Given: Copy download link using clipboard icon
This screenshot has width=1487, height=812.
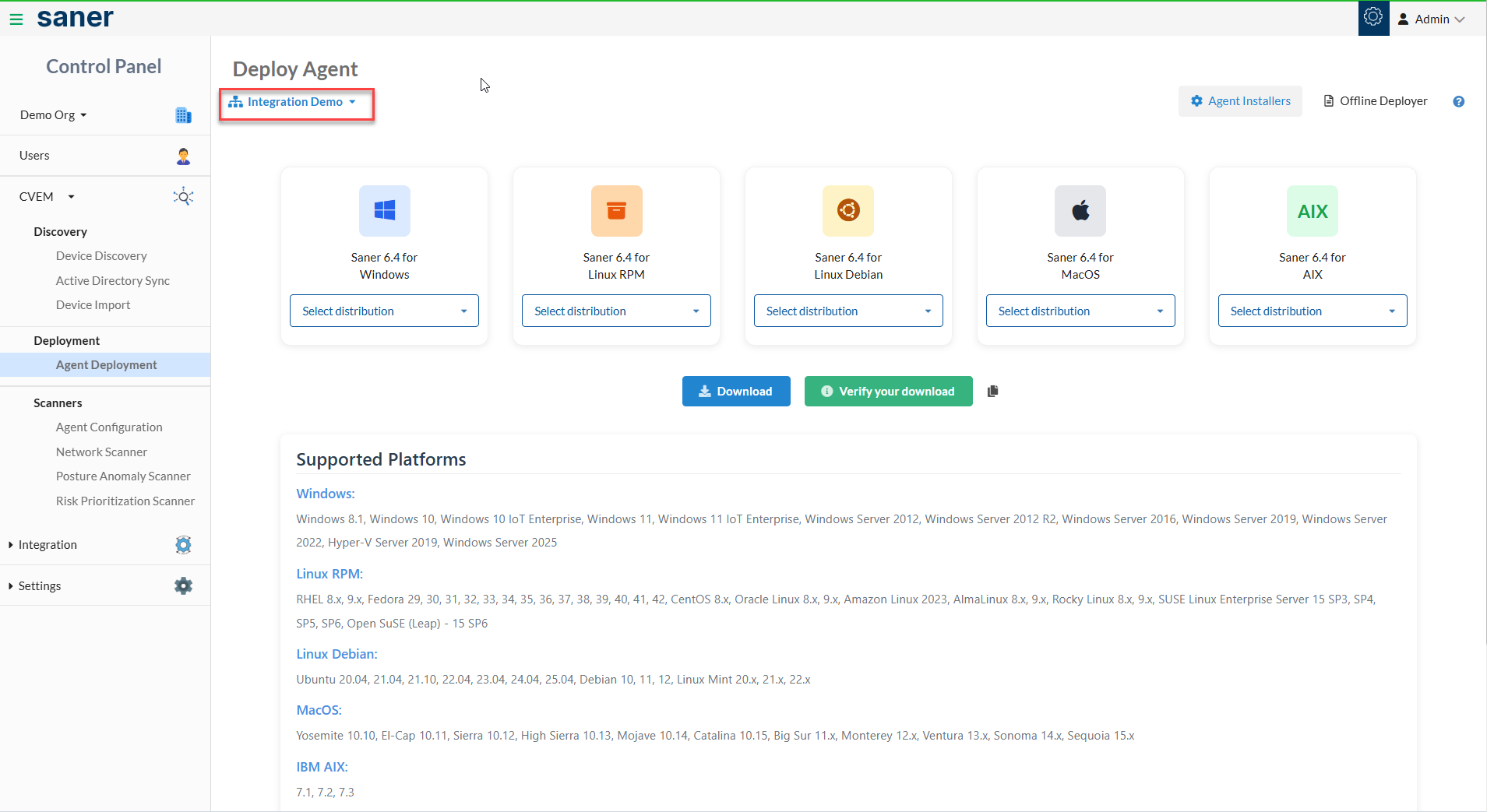Looking at the screenshot, I should [992, 392].
